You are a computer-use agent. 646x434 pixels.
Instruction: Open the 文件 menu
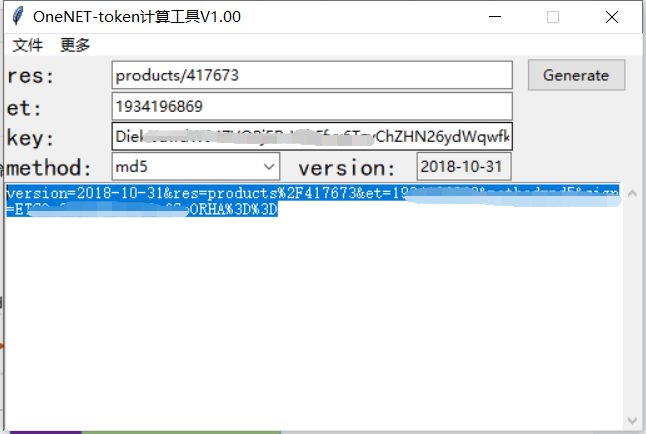pyautogui.click(x=28, y=45)
